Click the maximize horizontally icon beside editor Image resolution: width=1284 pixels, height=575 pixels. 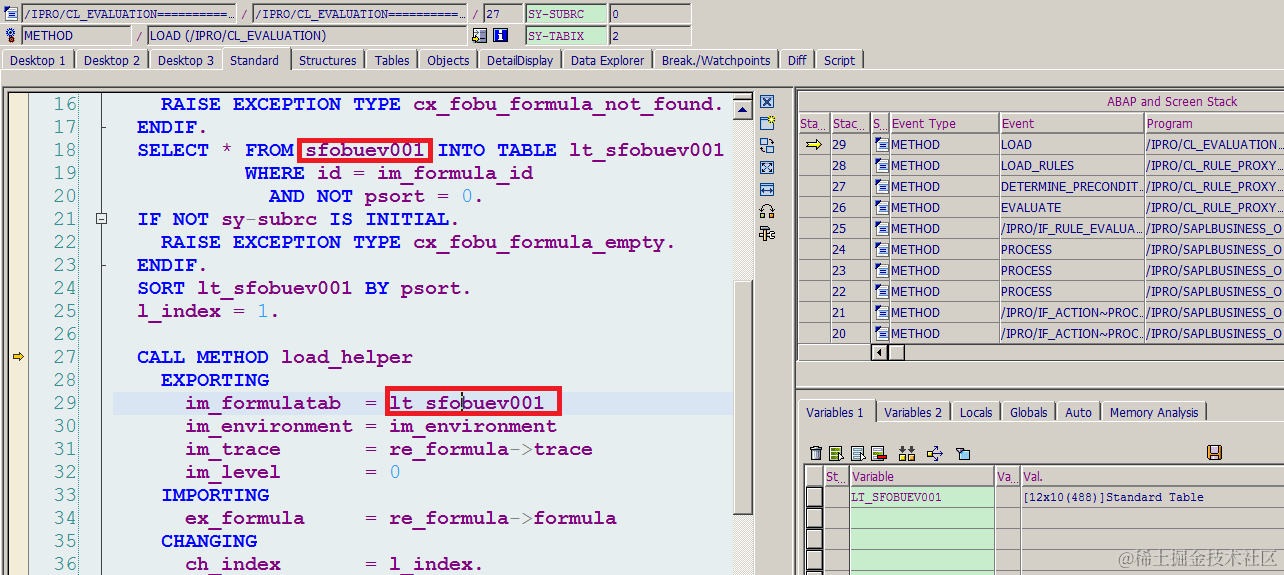(767, 190)
